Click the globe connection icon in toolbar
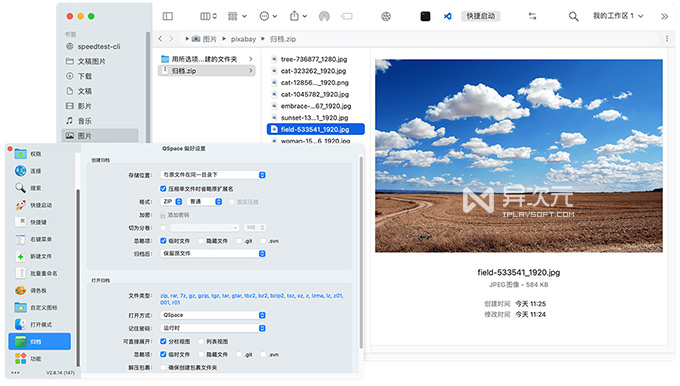The image size is (680, 386). tap(386, 16)
